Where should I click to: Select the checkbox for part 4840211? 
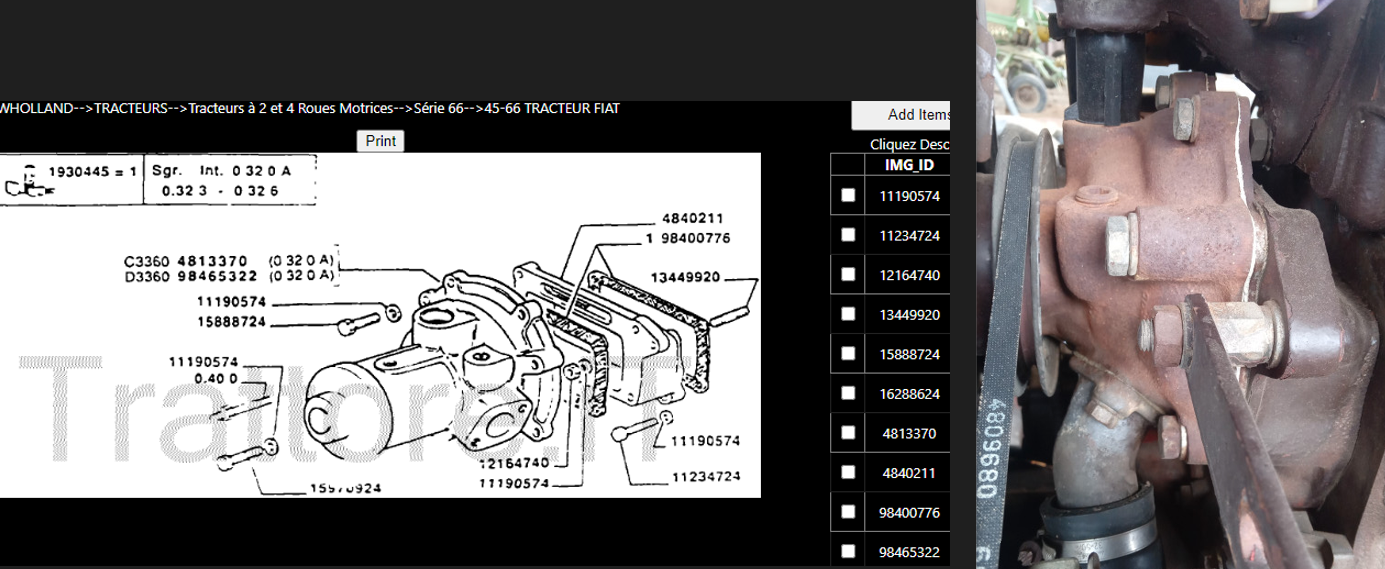[848, 472]
